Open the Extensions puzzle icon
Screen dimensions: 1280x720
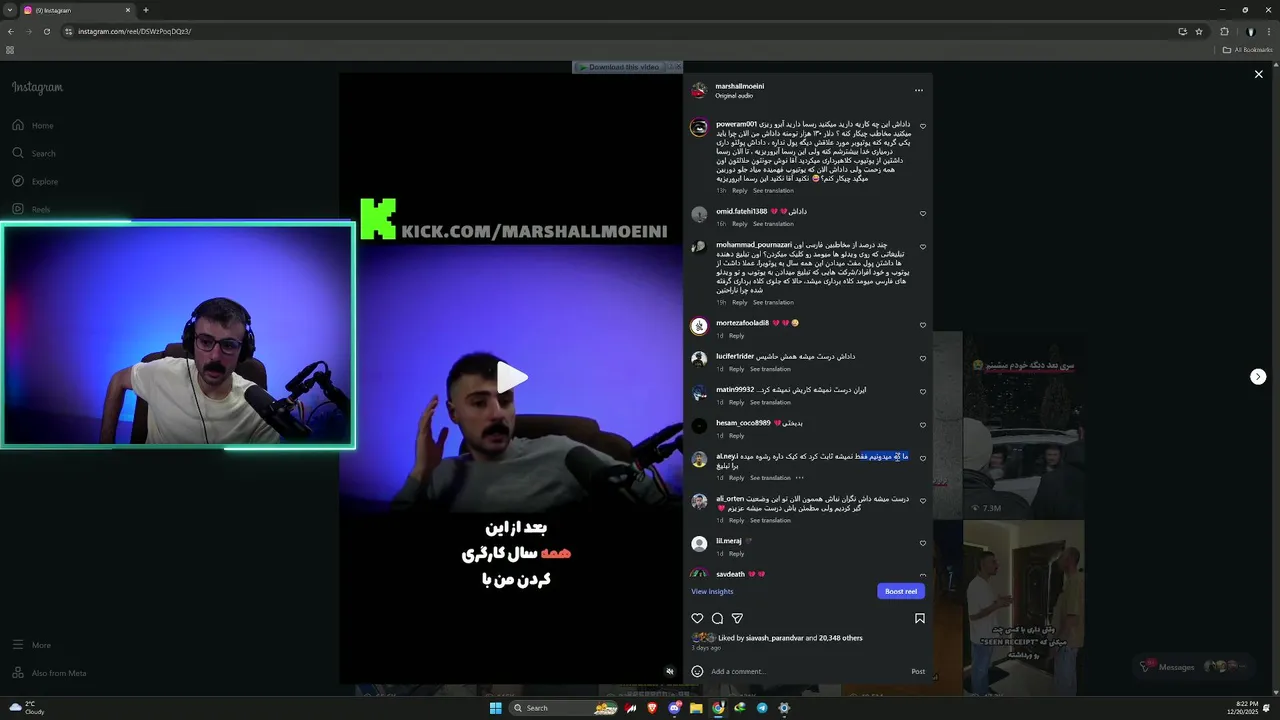(1224, 31)
